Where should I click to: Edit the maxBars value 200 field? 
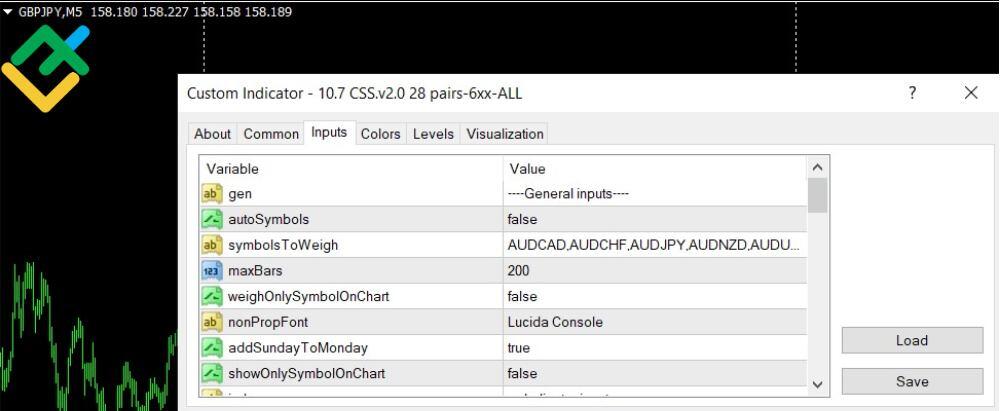tap(655, 271)
